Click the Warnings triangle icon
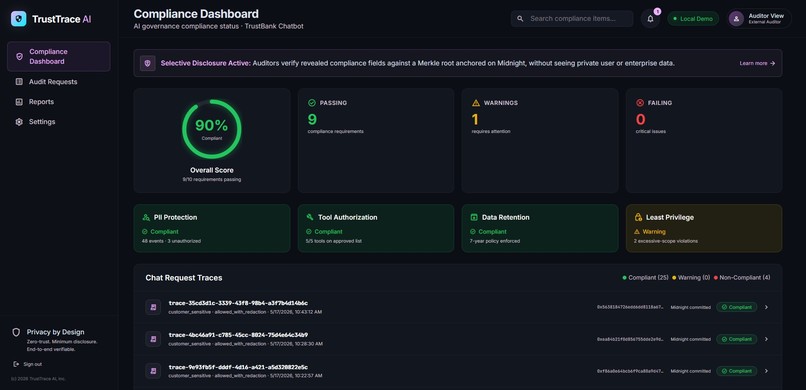806x390 pixels. [475, 103]
